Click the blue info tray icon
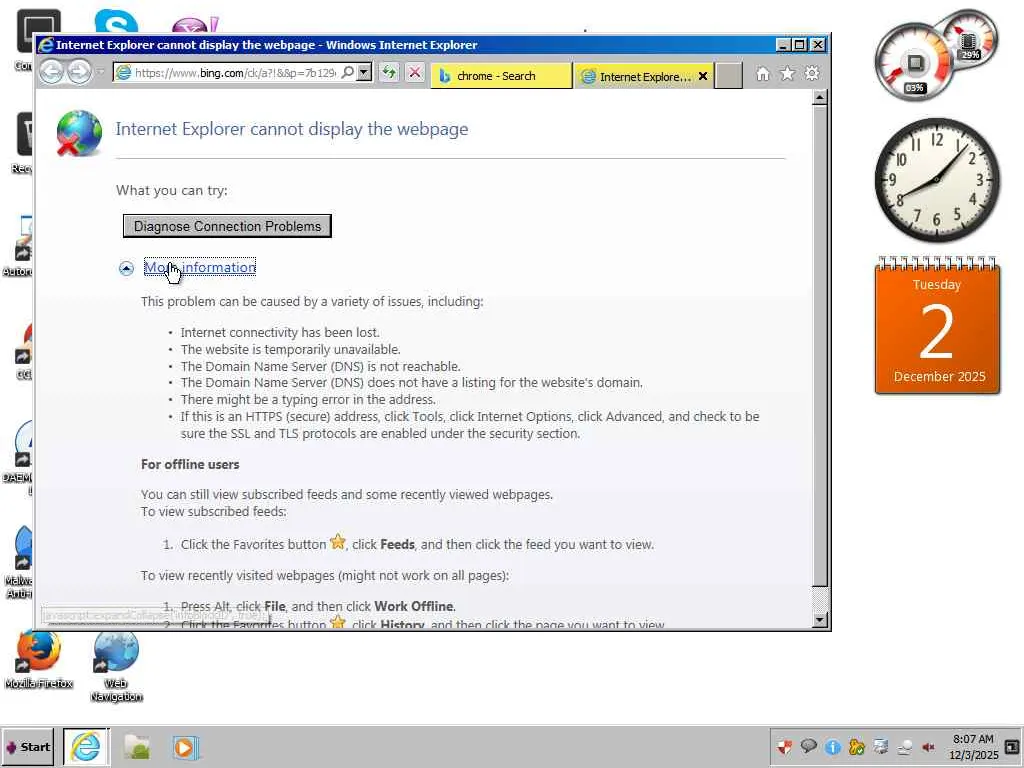Screen dimensions: 1024x768 833,747
